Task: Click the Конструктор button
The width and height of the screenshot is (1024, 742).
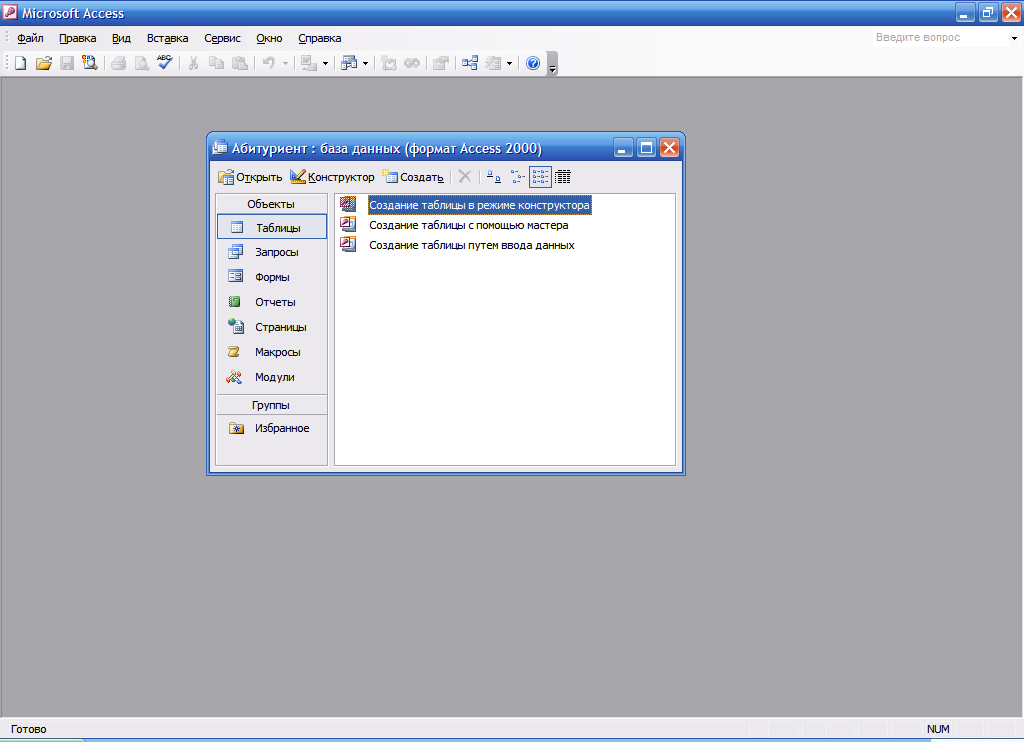Action: [x=332, y=177]
